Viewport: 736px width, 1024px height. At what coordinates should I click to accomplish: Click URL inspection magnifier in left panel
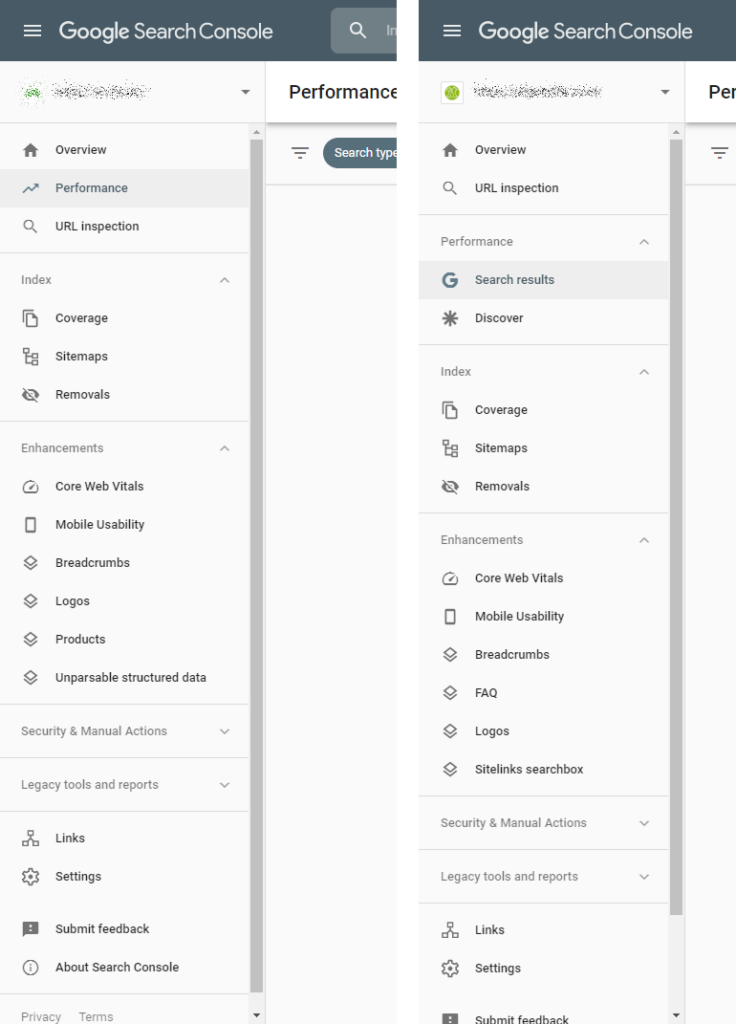coord(30,227)
